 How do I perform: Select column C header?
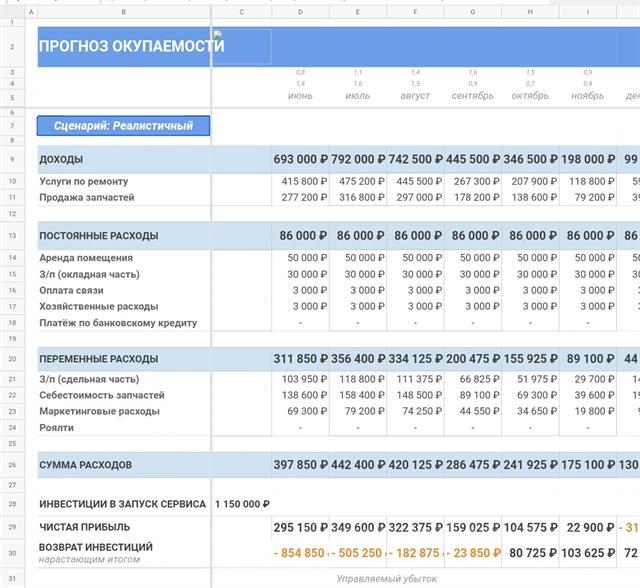[x=242, y=12]
